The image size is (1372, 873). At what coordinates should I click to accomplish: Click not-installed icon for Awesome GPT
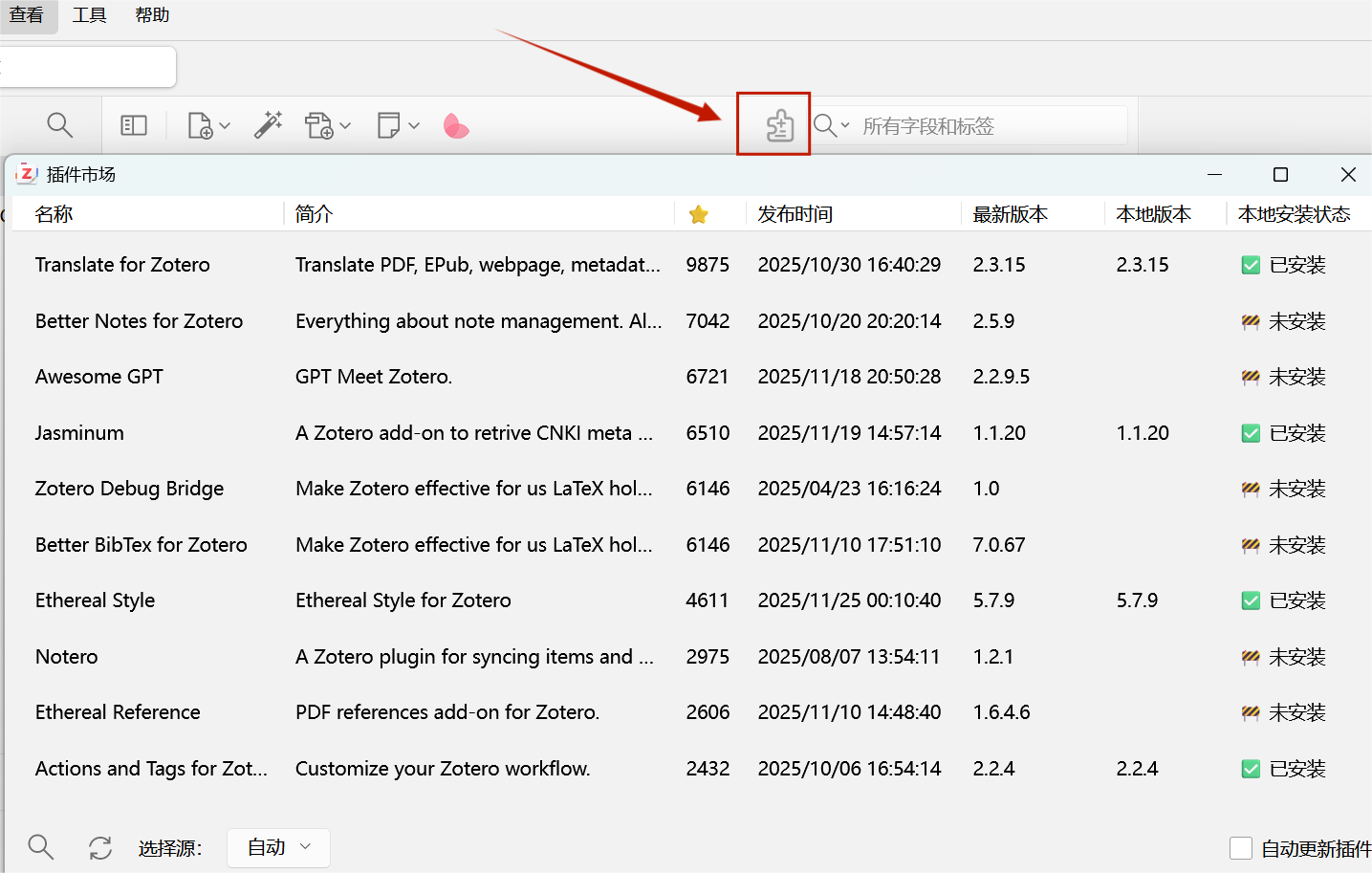pyautogui.click(x=1251, y=377)
